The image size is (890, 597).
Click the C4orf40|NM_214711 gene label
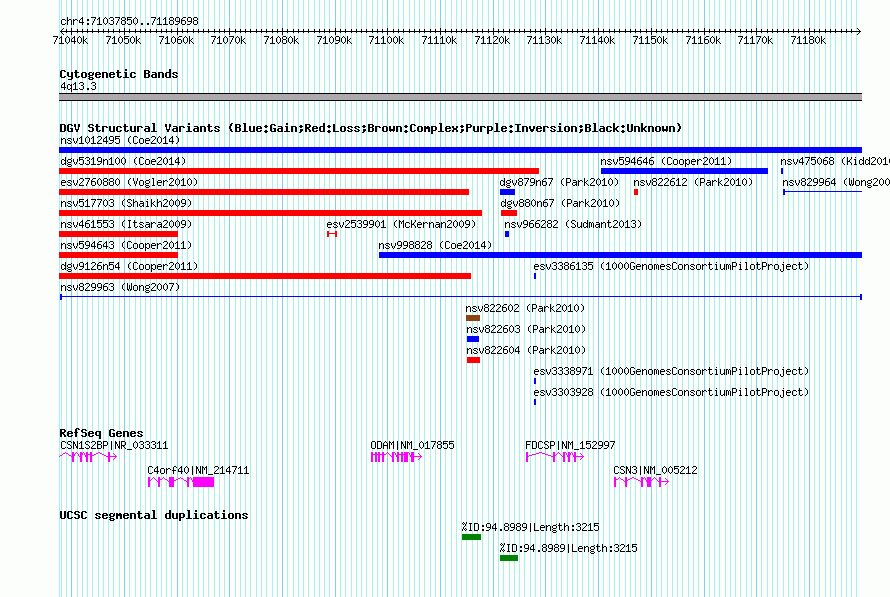point(198,470)
